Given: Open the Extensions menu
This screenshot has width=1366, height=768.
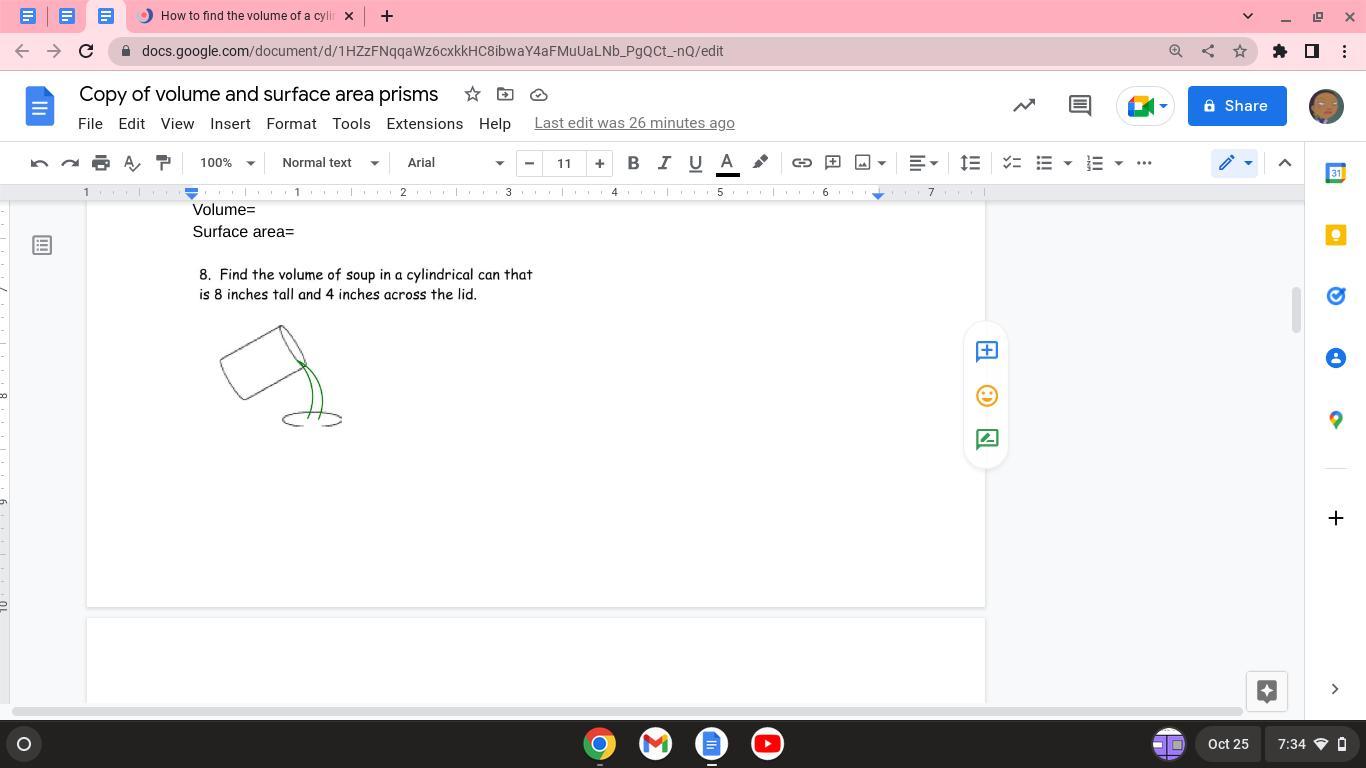Looking at the screenshot, I should click(424, 124).
